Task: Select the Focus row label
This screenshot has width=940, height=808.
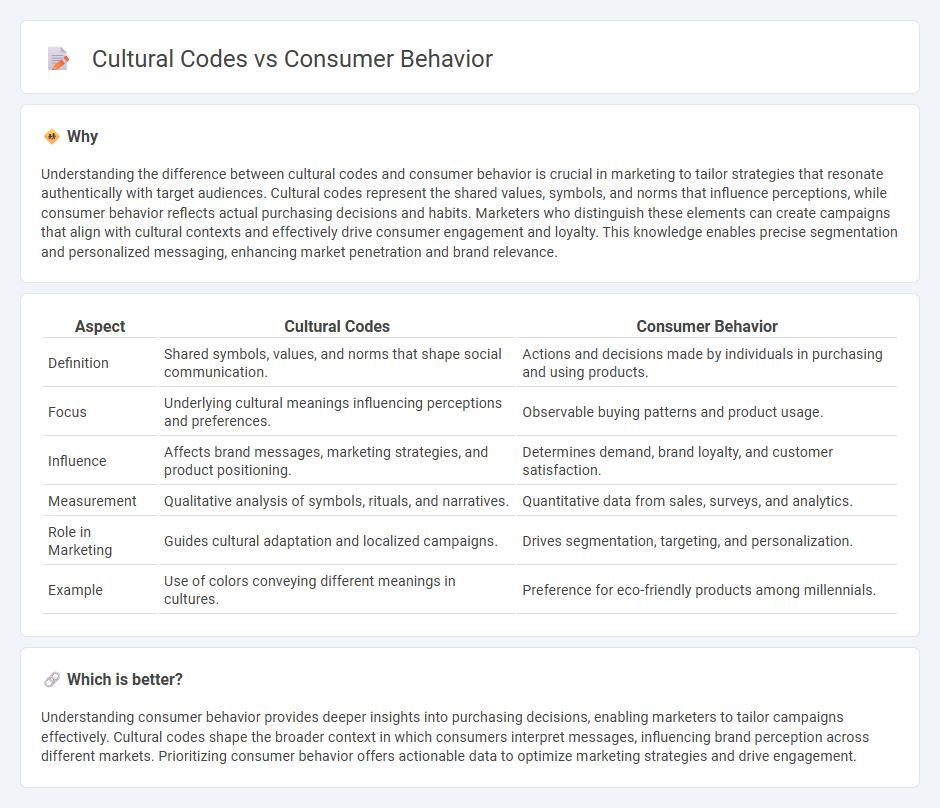Action: [x=67, y=412]
